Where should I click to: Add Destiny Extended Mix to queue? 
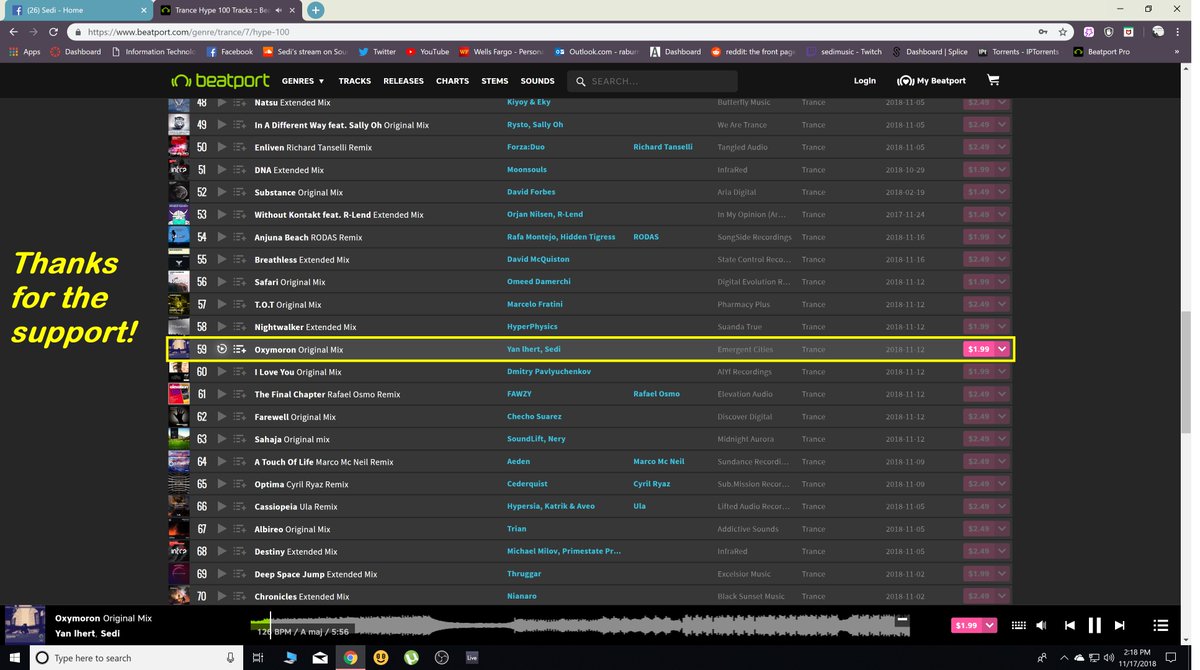240,552
